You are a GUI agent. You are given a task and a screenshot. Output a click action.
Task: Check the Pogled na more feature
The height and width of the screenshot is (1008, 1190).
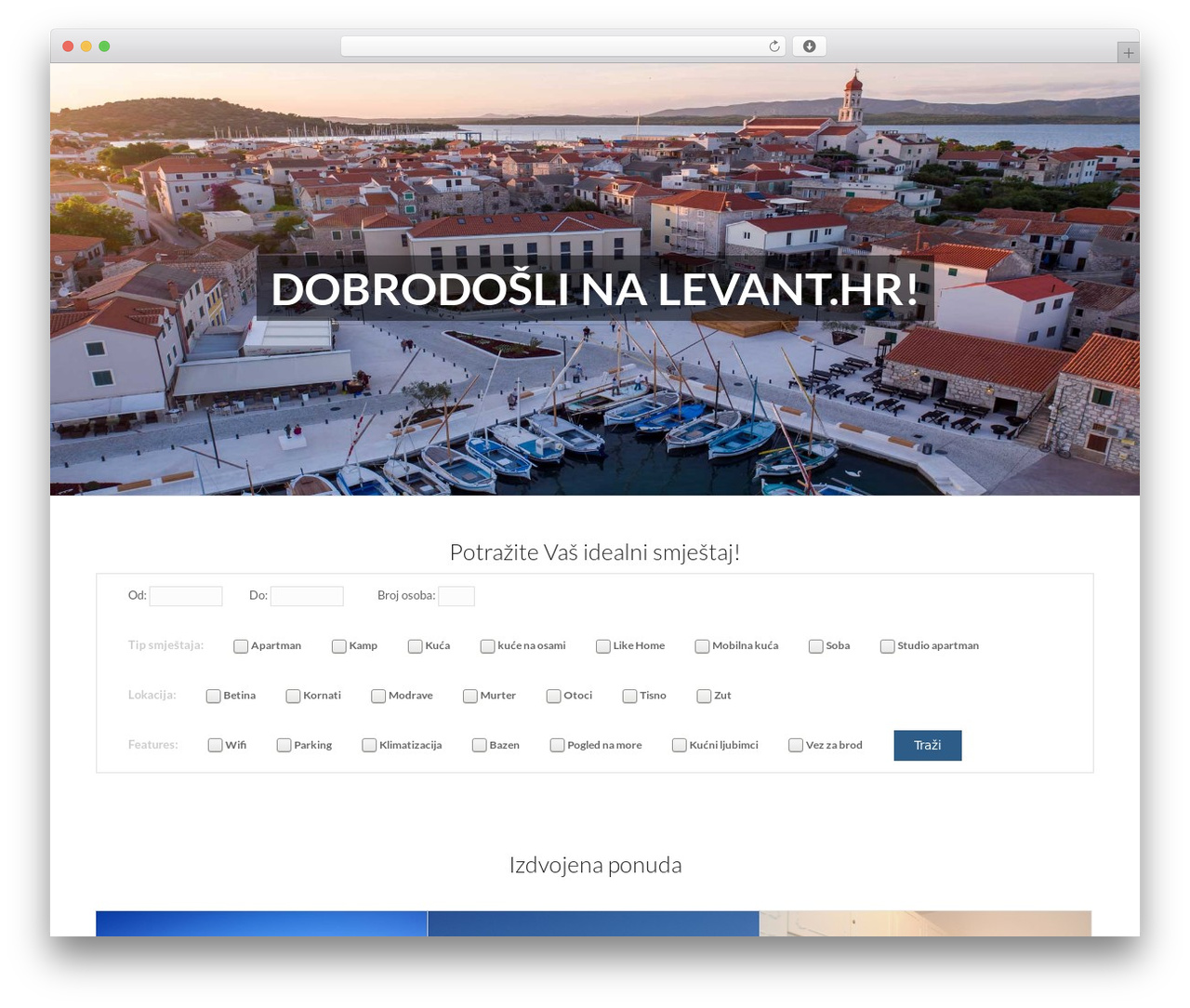[x=558, y=746]
